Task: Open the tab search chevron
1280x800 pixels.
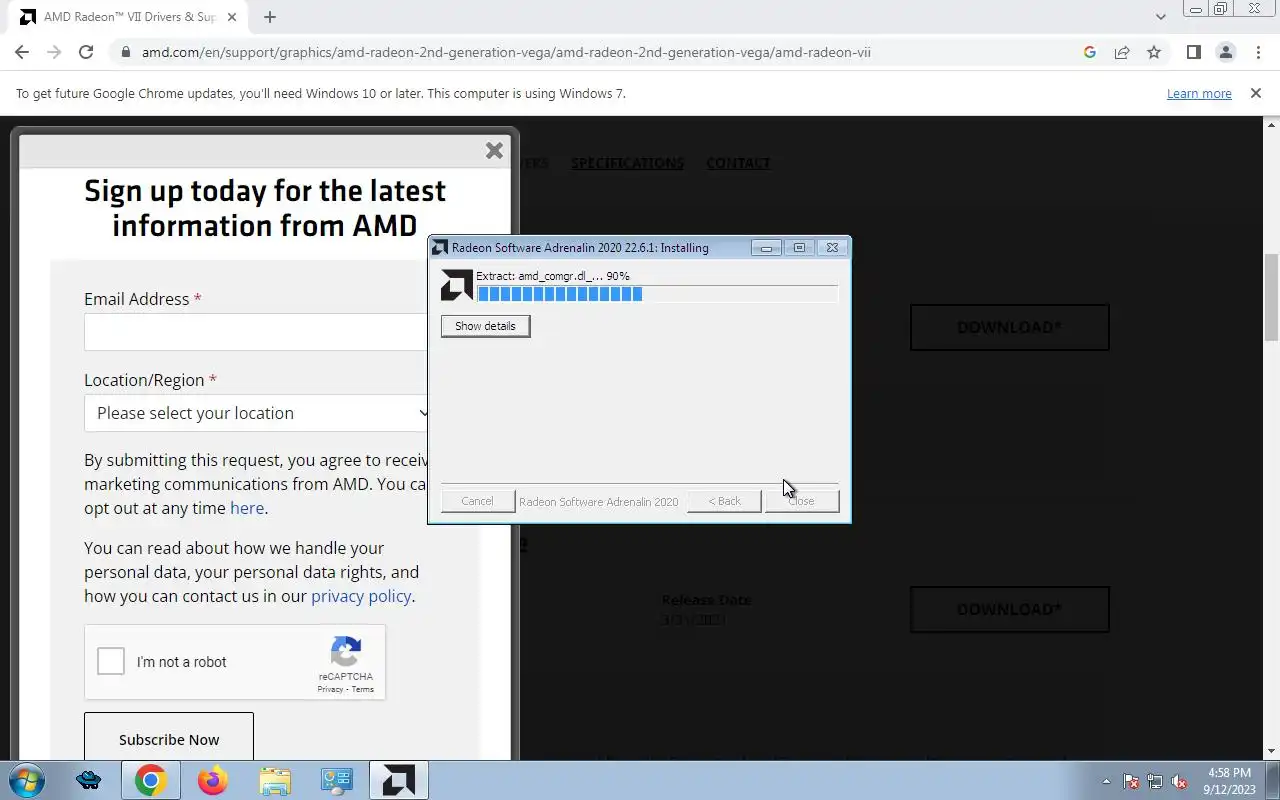Action: (1161, 17)
